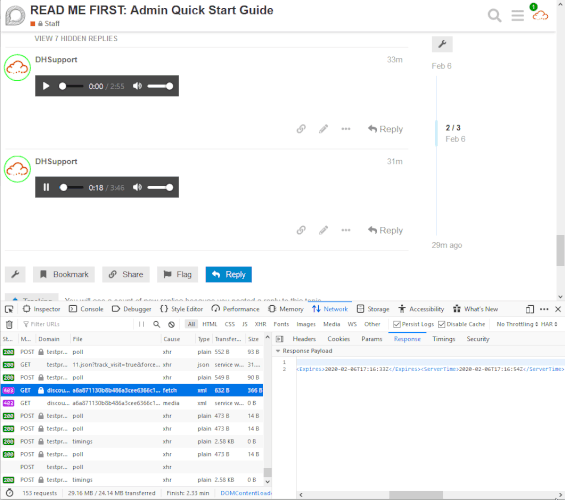Copy link icon on second DHSupport post
This screenshot has height=500, width=565.
click(301, 230)
